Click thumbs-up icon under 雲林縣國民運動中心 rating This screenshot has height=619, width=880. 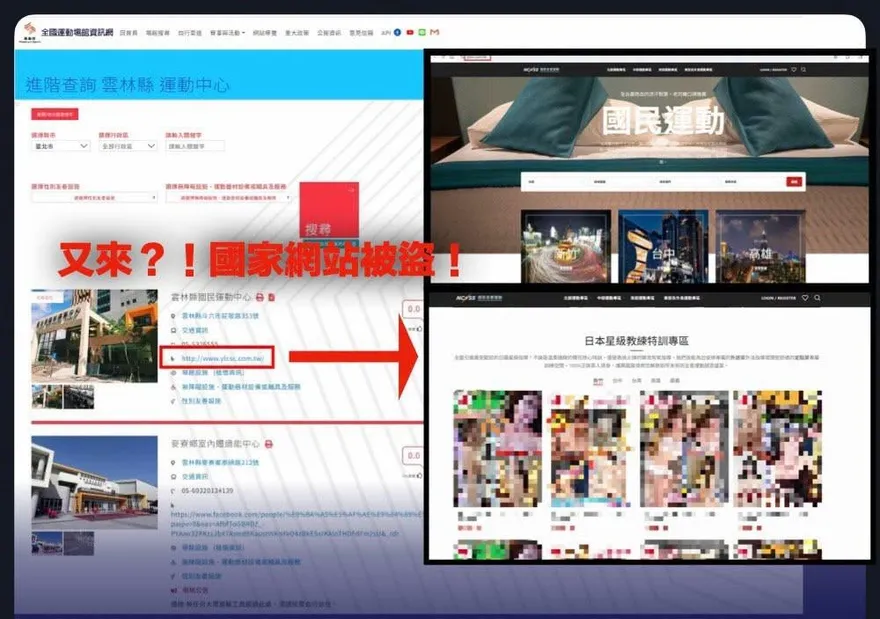click(419, 329)
